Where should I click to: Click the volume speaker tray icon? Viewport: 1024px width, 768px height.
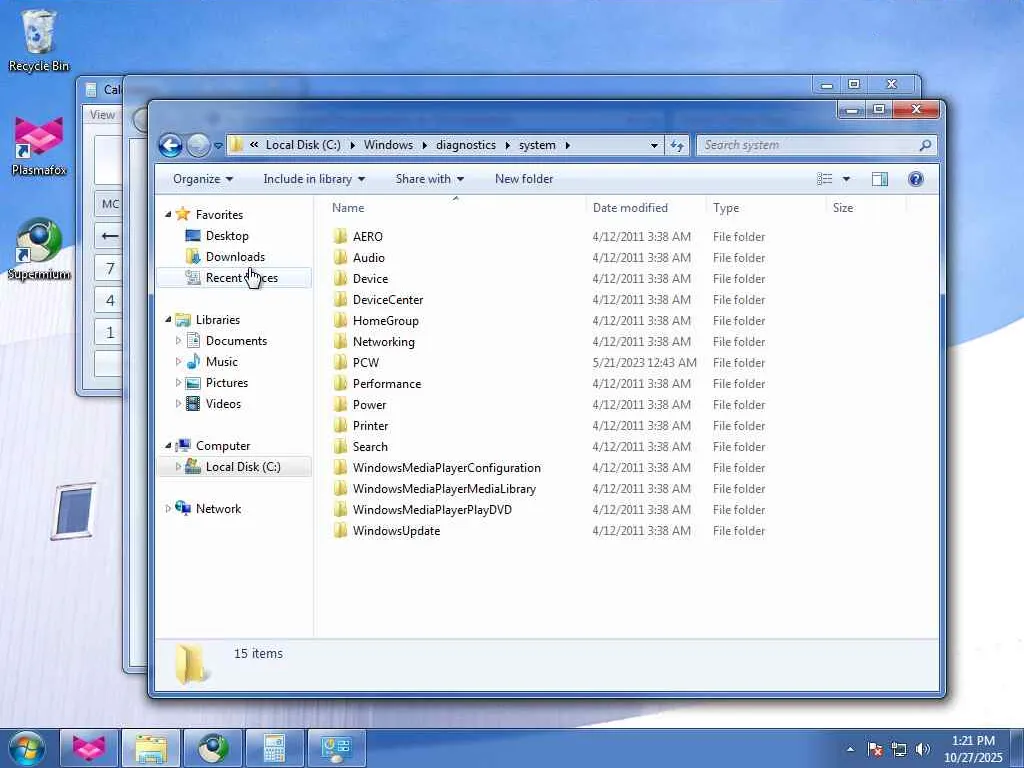[x=922, y=749]
